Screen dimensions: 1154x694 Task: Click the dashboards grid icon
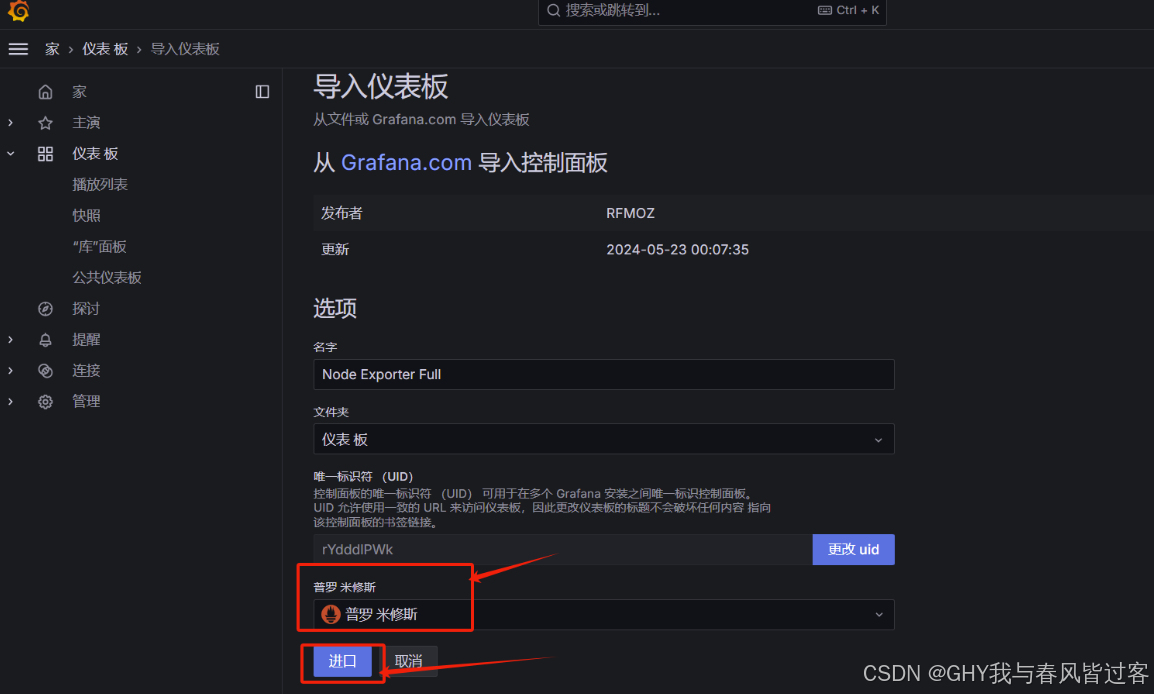point(46,154)
